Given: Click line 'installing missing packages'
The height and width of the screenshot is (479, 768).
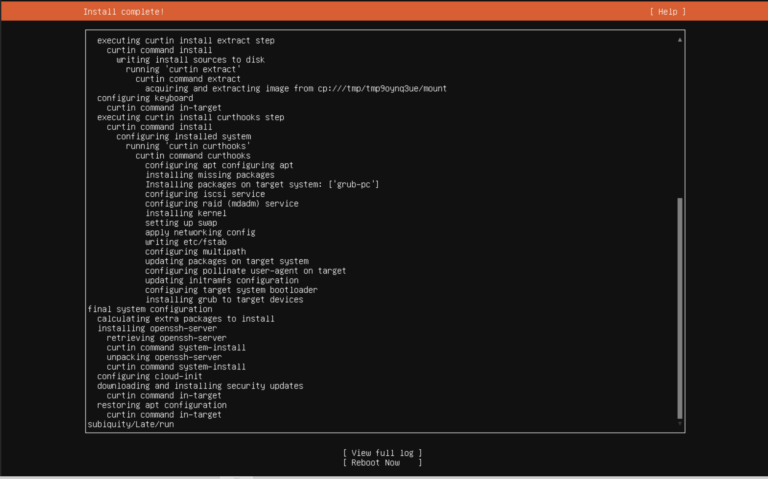Looking at the screenshot, I should 210,175.
